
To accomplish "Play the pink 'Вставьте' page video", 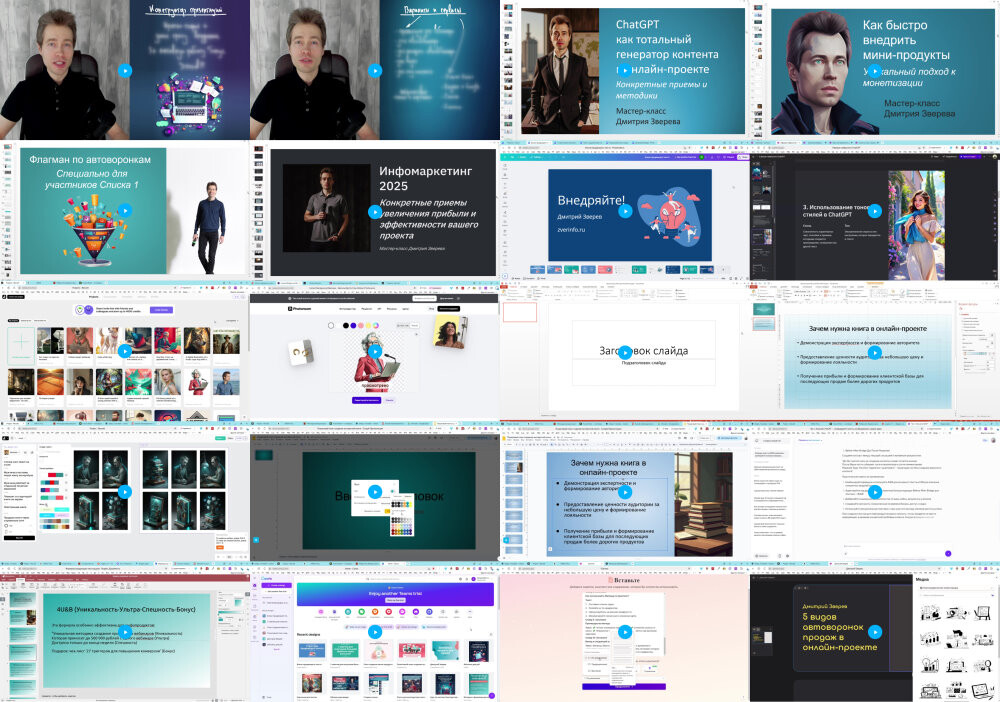I will pos(624,631).
